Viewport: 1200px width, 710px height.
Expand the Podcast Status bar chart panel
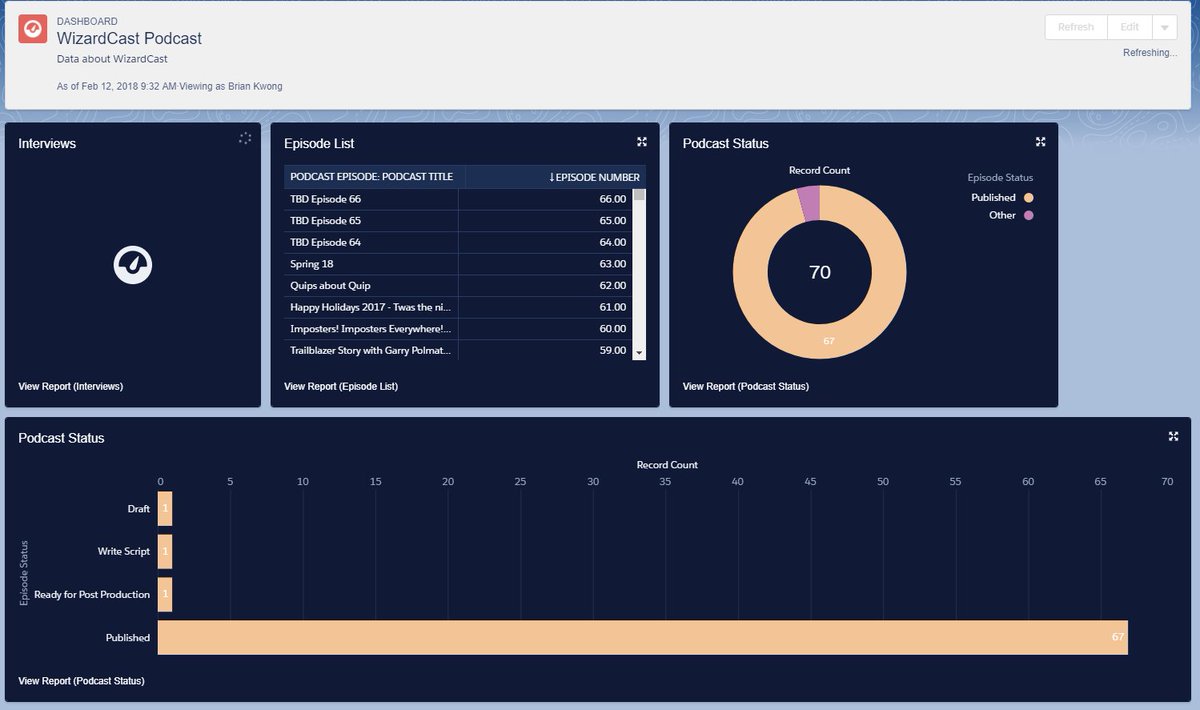point(1173,436)
